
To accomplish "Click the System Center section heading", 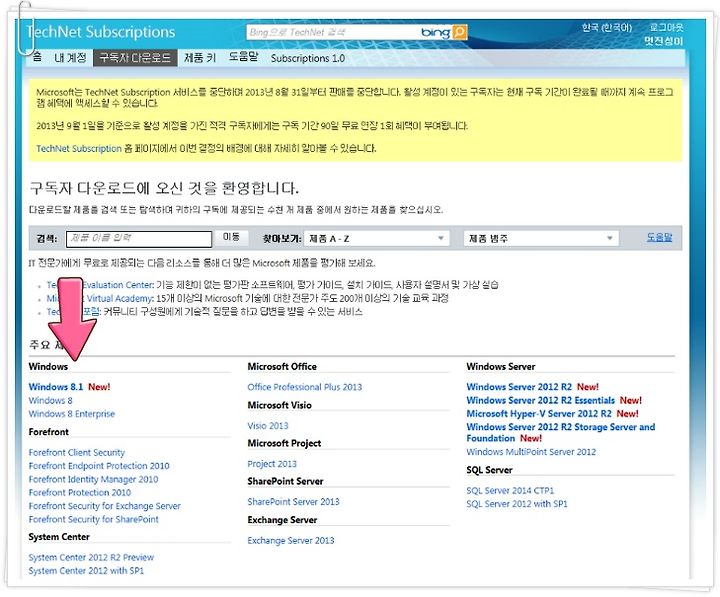I will tap(59, 537).
